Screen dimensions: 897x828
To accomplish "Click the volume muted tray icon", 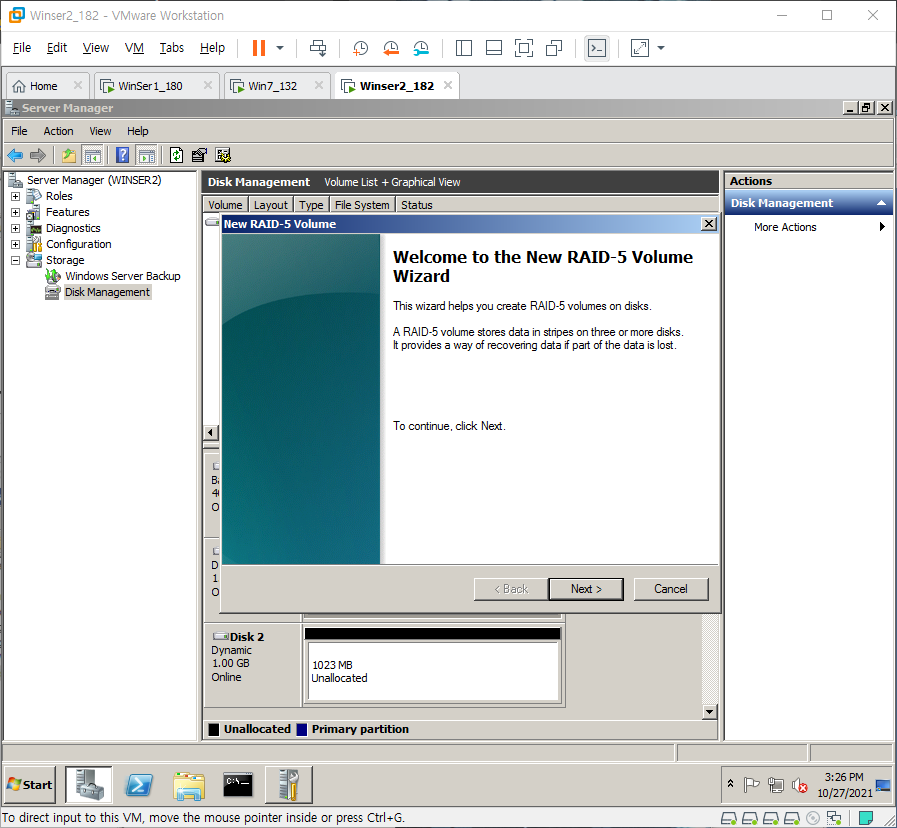I will [x=799, y=785].
